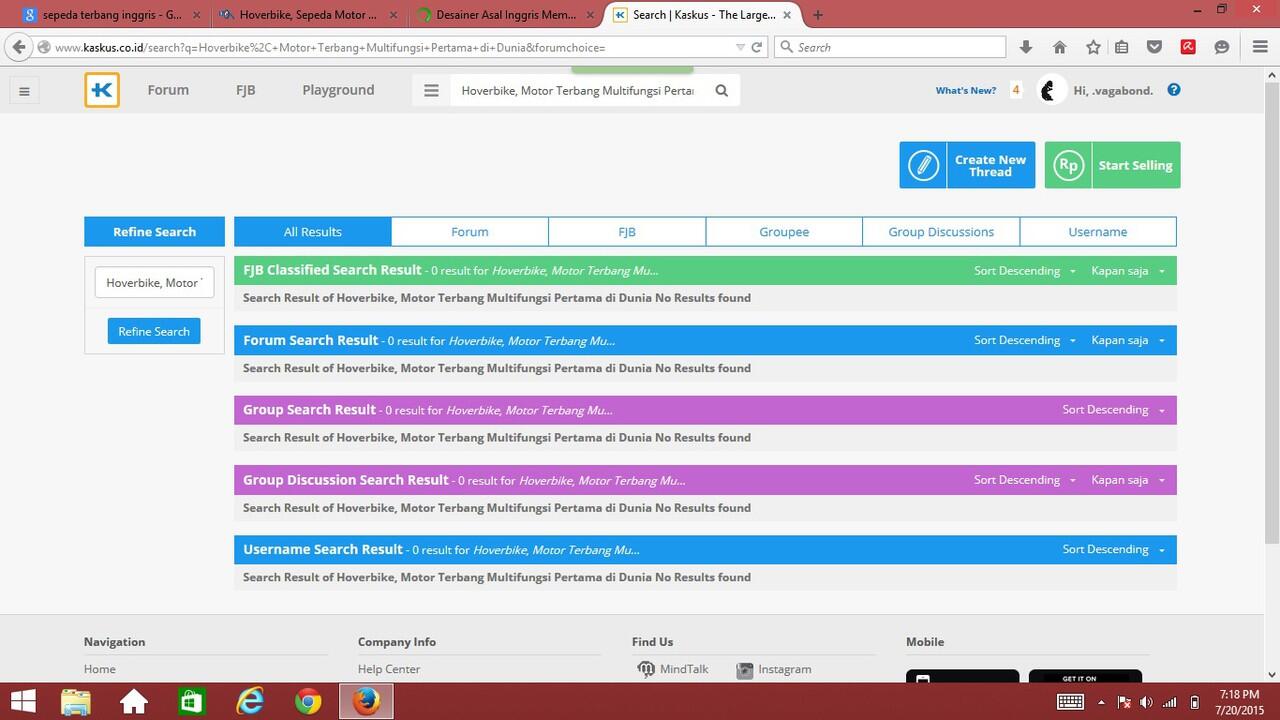Image resolution: width=1280 pixels, height=720 pixels.
Task: Click the Instagram icon in footer
Action: pos(744,670)
